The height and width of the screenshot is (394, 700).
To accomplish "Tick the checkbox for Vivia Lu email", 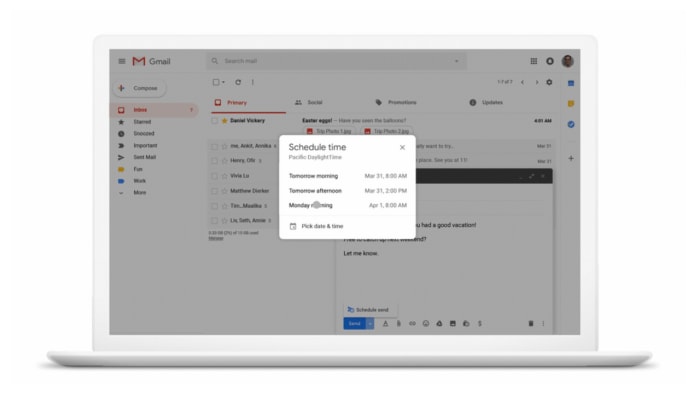I will click(x=215, y=176).
